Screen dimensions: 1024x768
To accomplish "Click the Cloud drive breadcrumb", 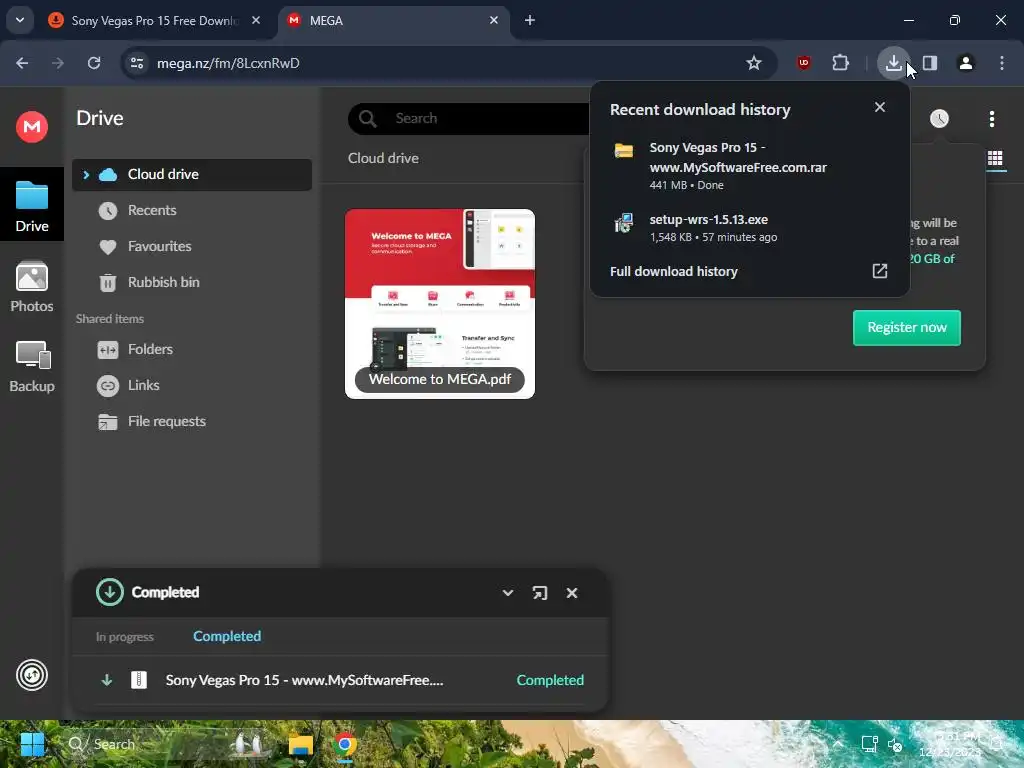I will pos(383,158).
